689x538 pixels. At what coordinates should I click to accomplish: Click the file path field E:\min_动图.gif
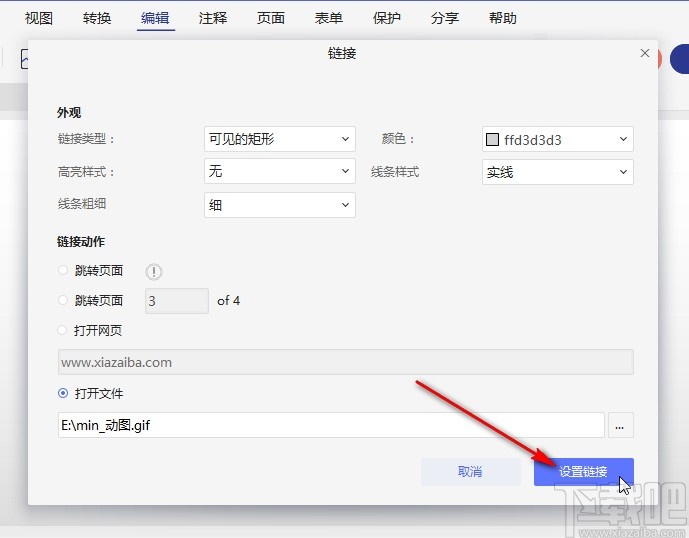(x=331, y=425)
